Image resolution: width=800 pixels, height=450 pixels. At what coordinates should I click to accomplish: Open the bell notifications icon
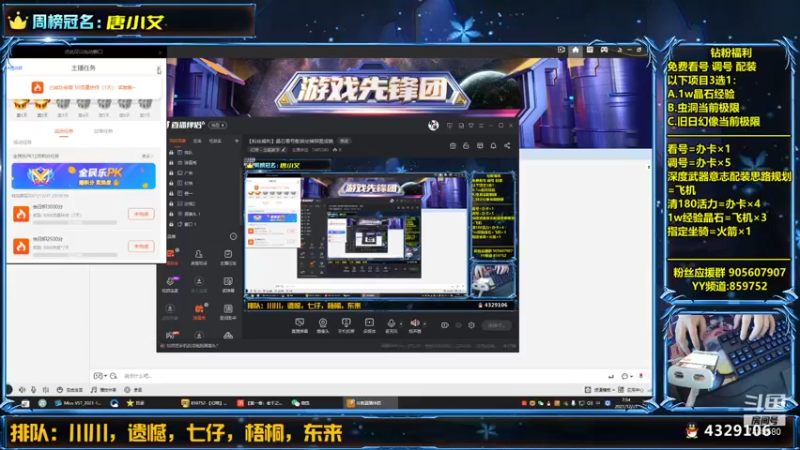tap(493, 146)
